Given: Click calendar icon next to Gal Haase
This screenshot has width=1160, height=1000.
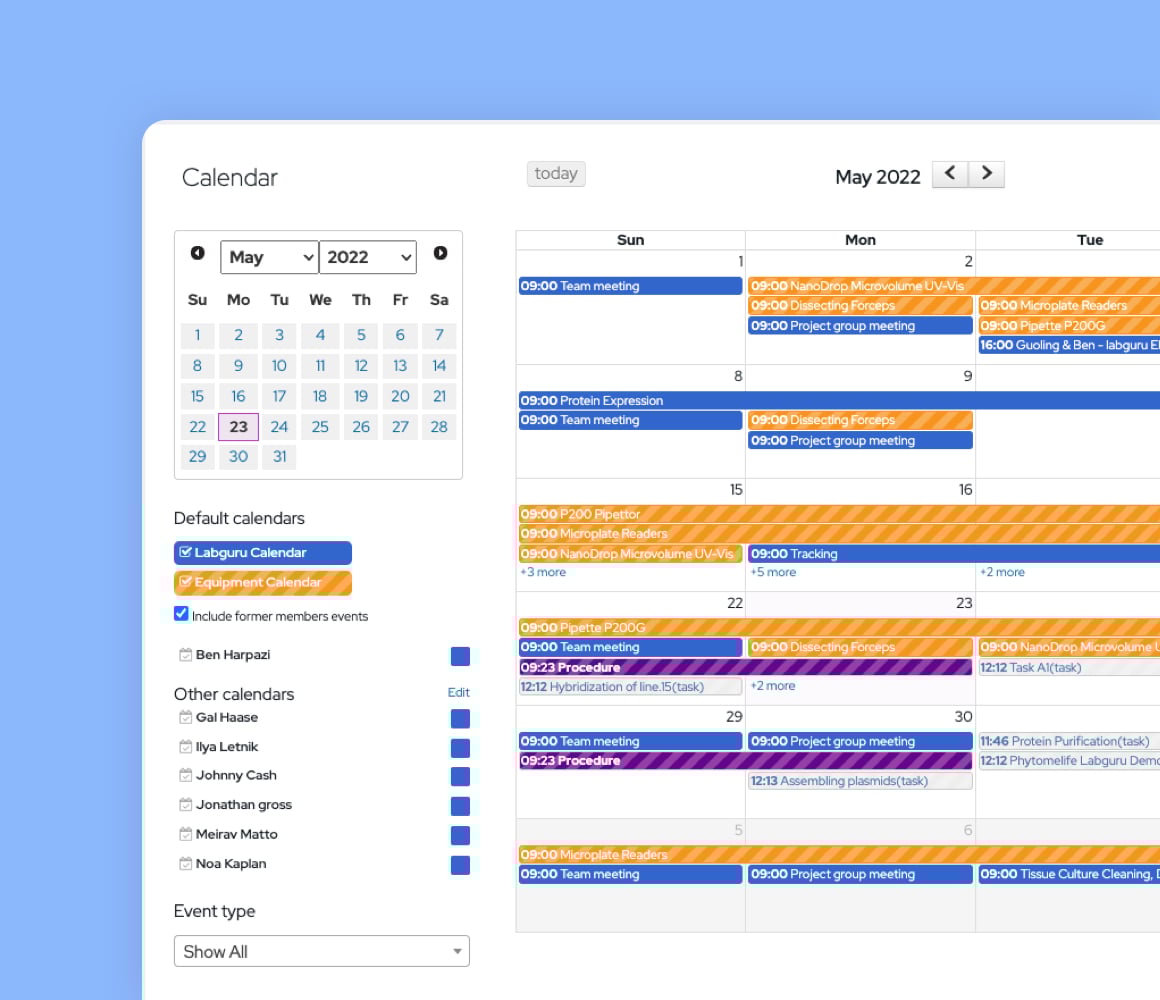Looking at the screenshot, I should 185,718.
